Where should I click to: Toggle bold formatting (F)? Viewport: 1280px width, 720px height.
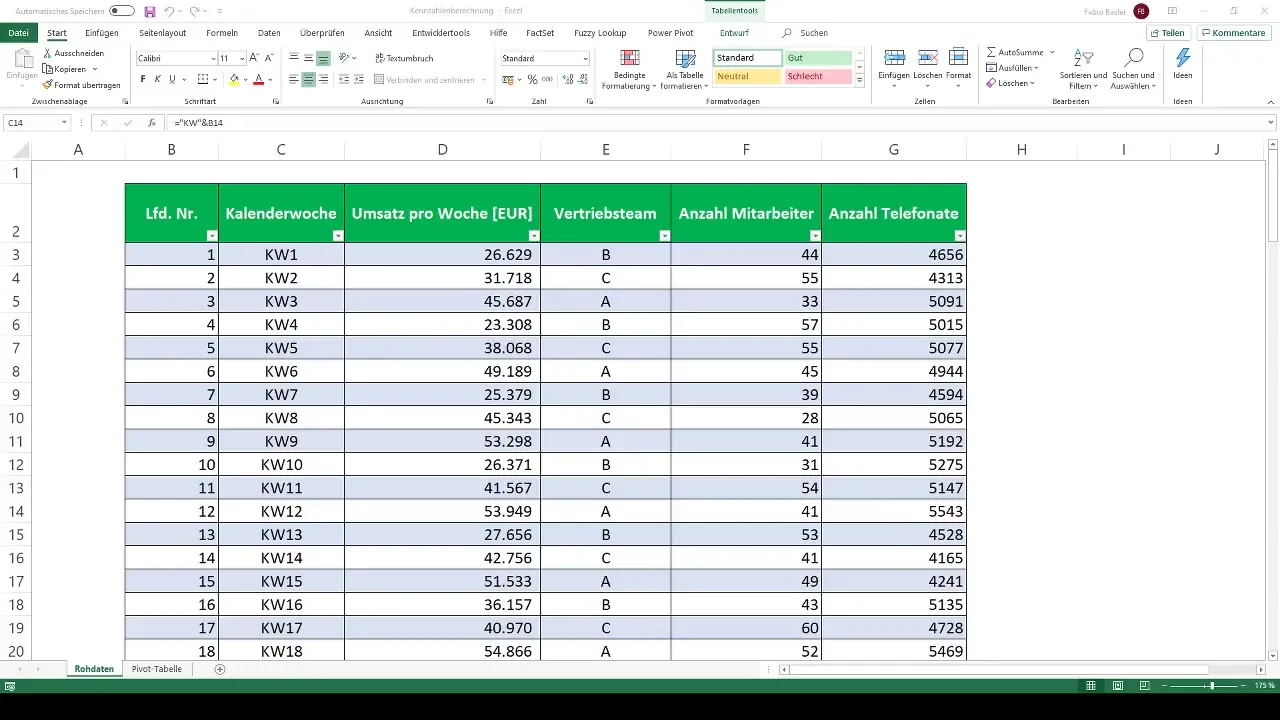click(x=143, y=79)
